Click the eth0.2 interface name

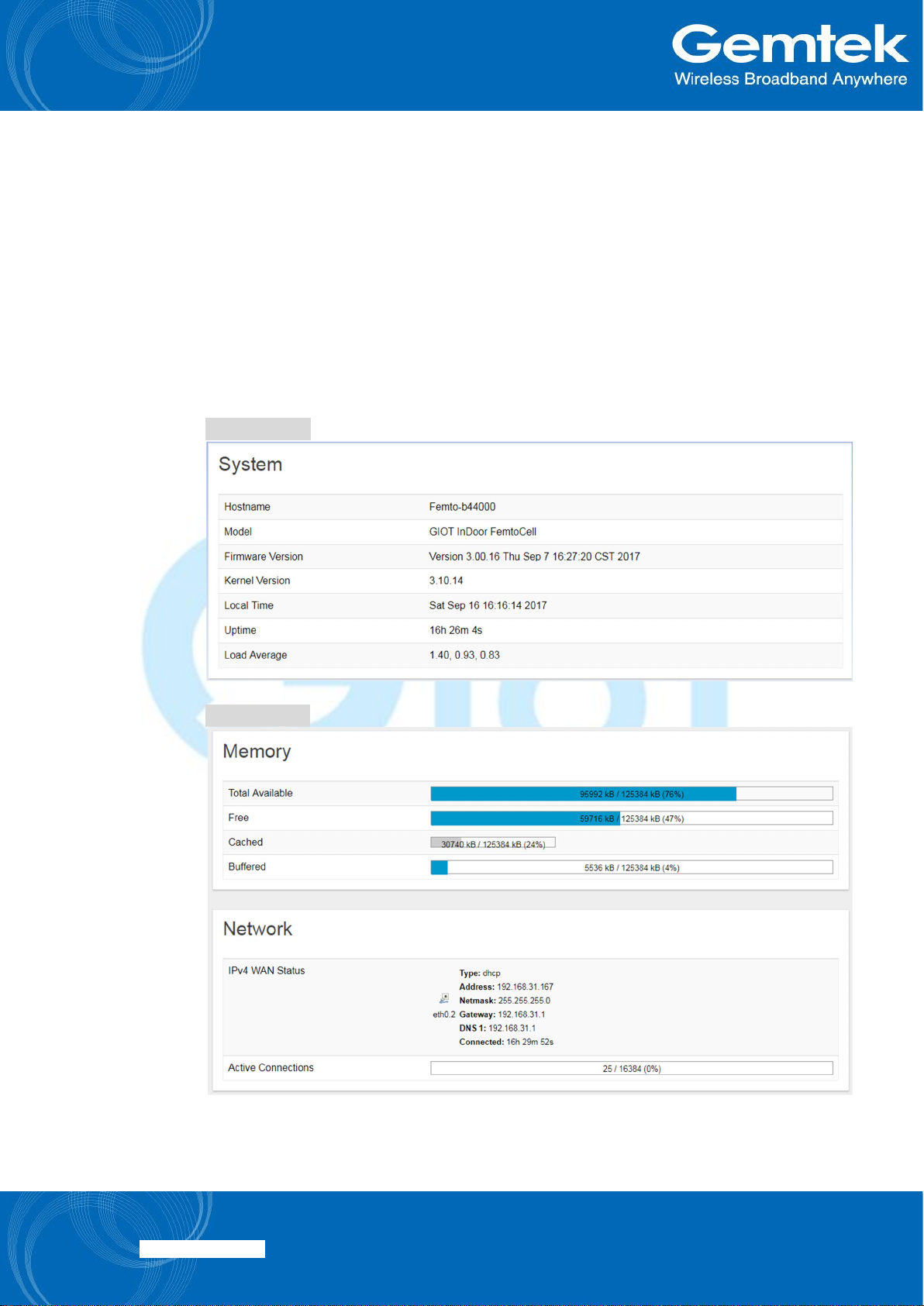(x=444, y=1015)
